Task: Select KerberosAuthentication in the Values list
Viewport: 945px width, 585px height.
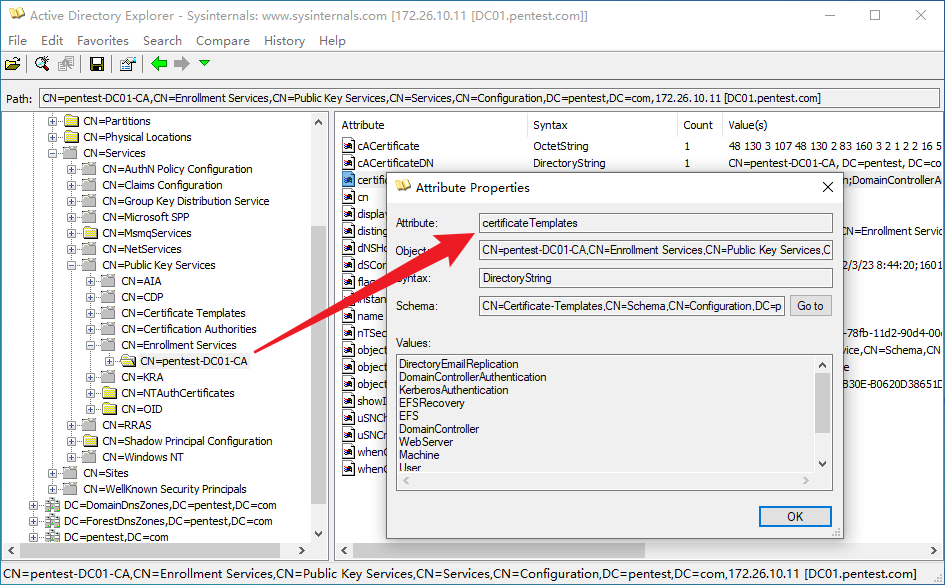Action: pos(454,390)
